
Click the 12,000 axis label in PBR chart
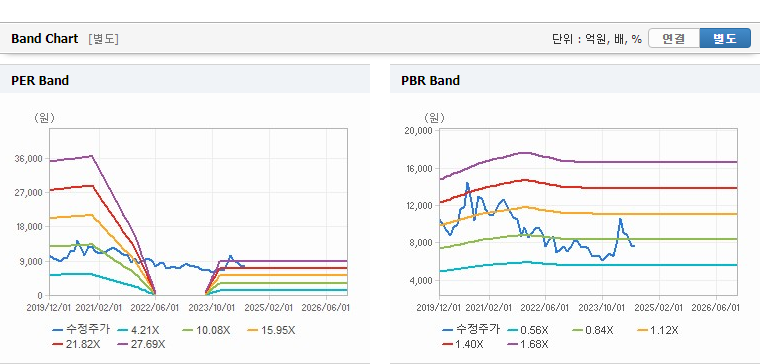(420, 206)
